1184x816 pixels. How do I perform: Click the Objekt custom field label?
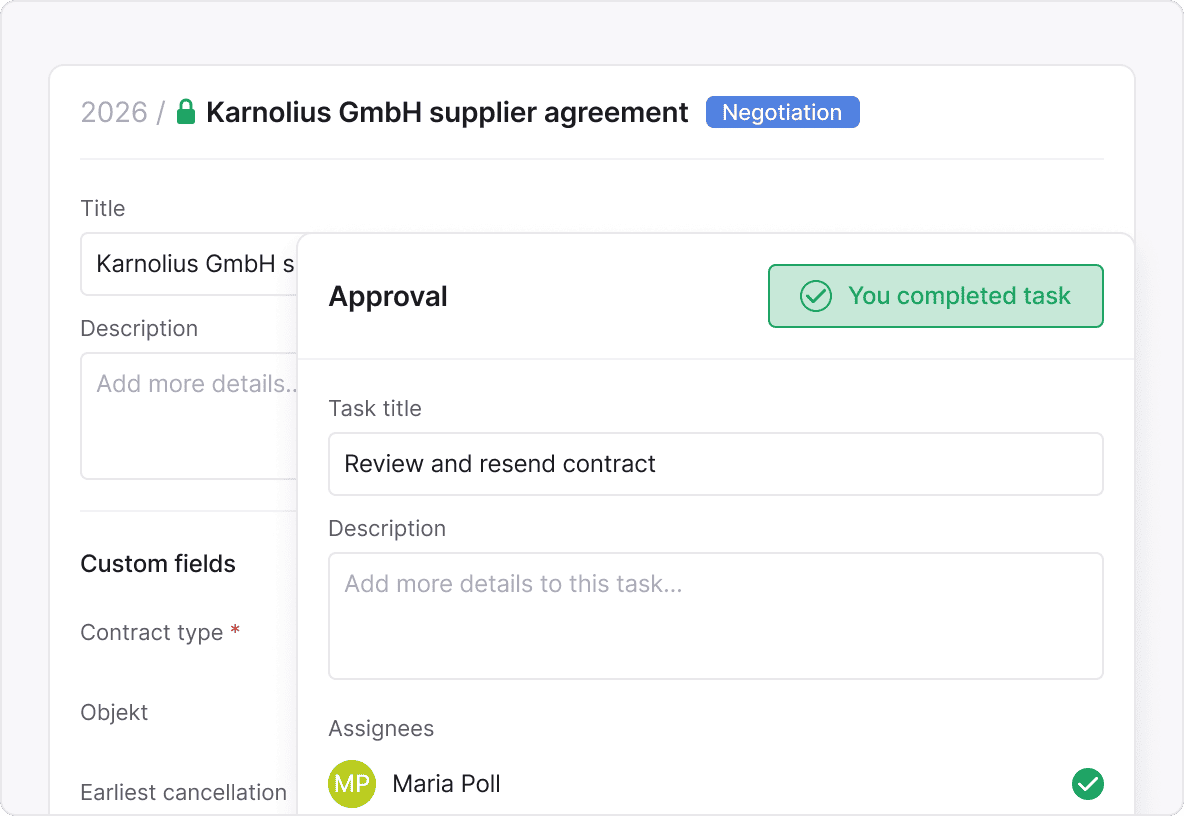(114, 712)
